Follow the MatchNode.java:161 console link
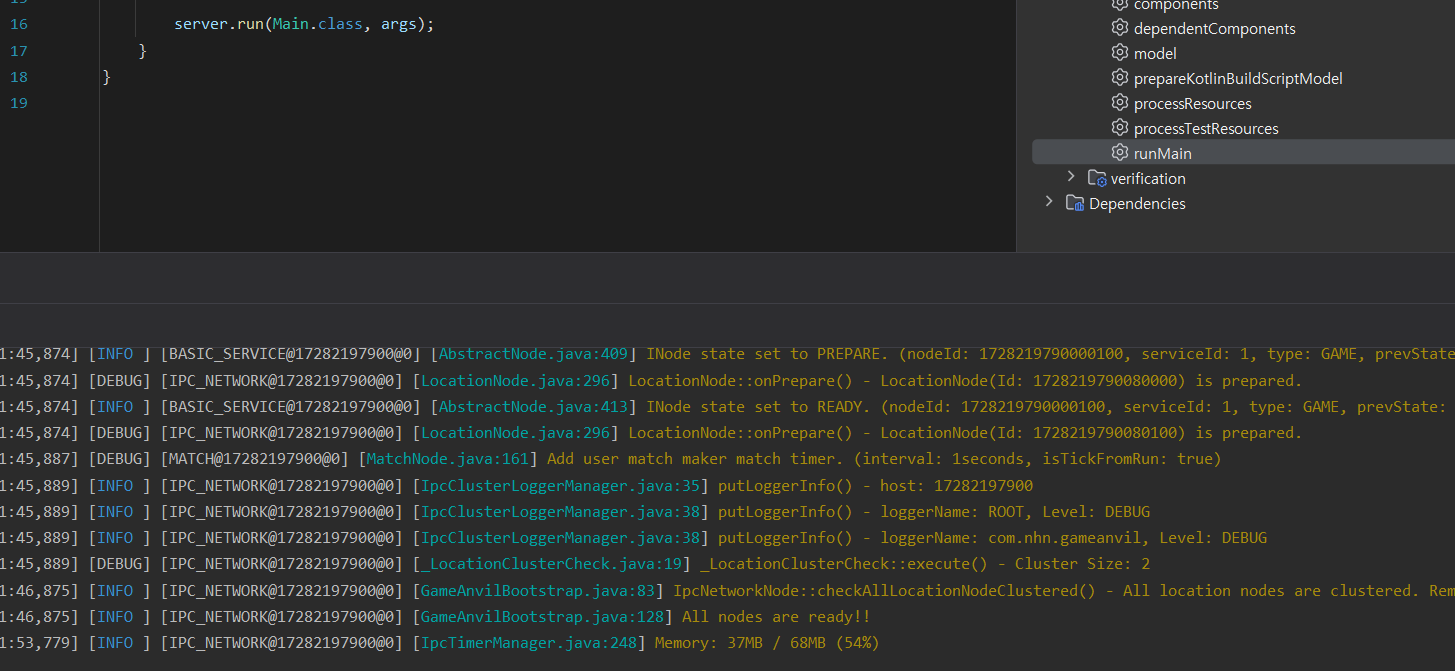 [x=447, y=459]
